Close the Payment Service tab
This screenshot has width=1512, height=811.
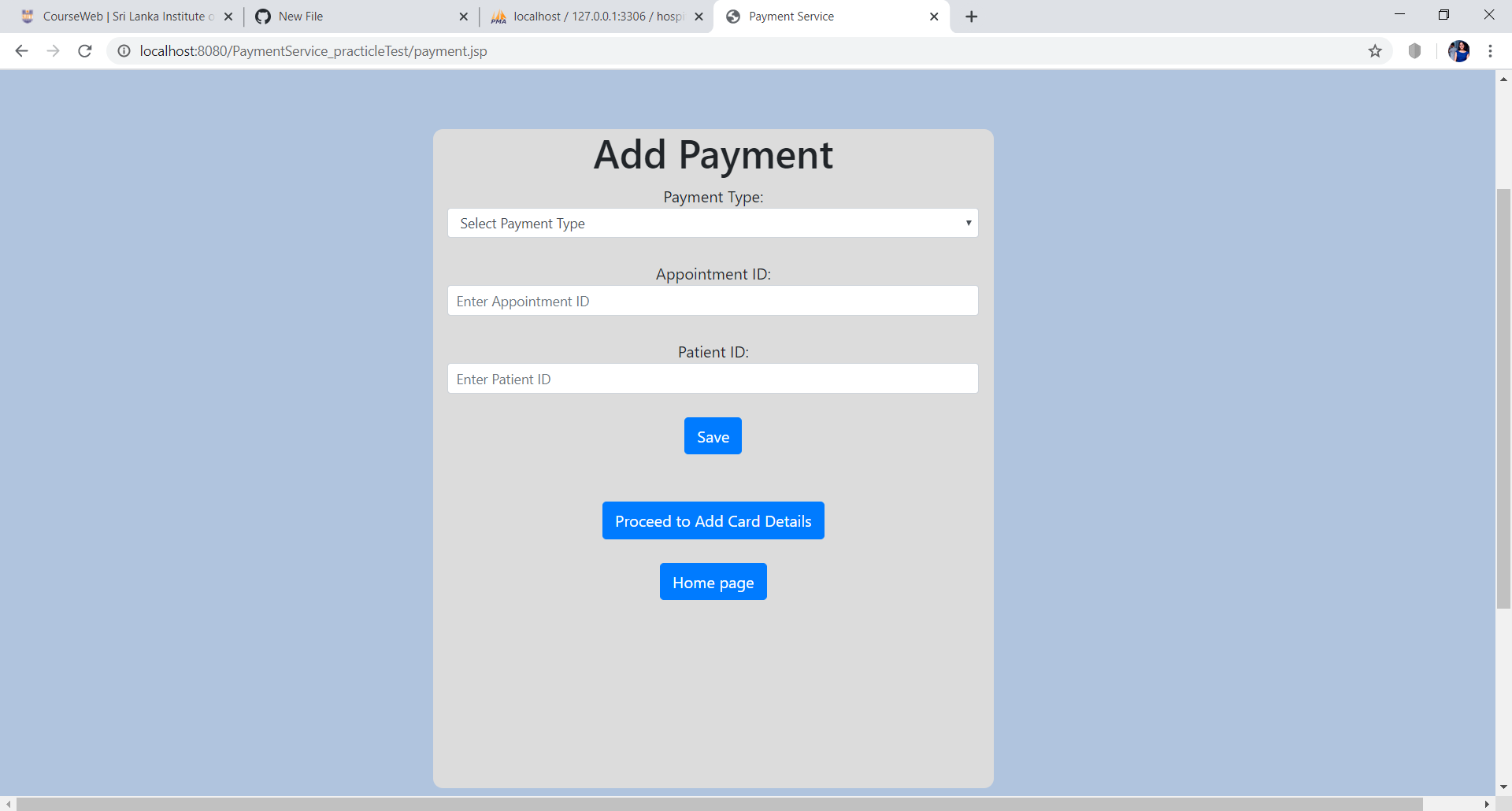coord(934,17)
